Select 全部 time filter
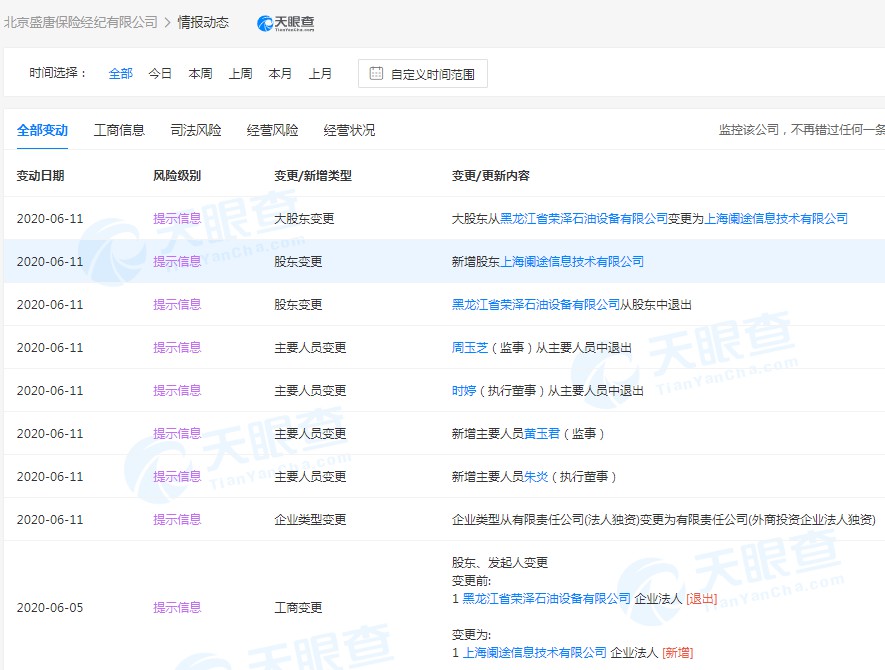885x670 pixels. [x=120, y=73]
